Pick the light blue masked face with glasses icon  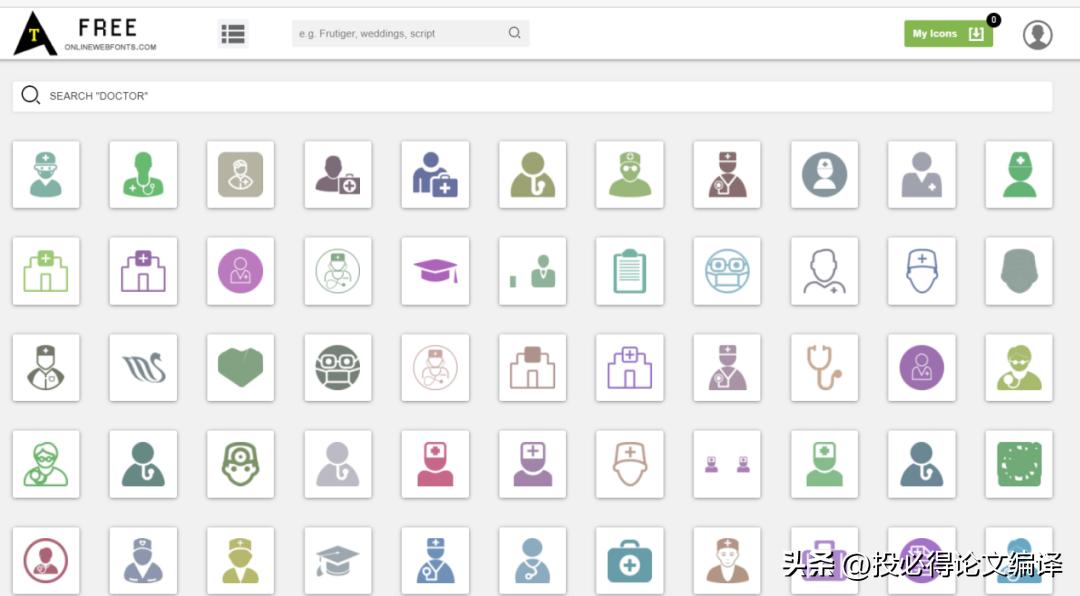[x=727, y=271]
